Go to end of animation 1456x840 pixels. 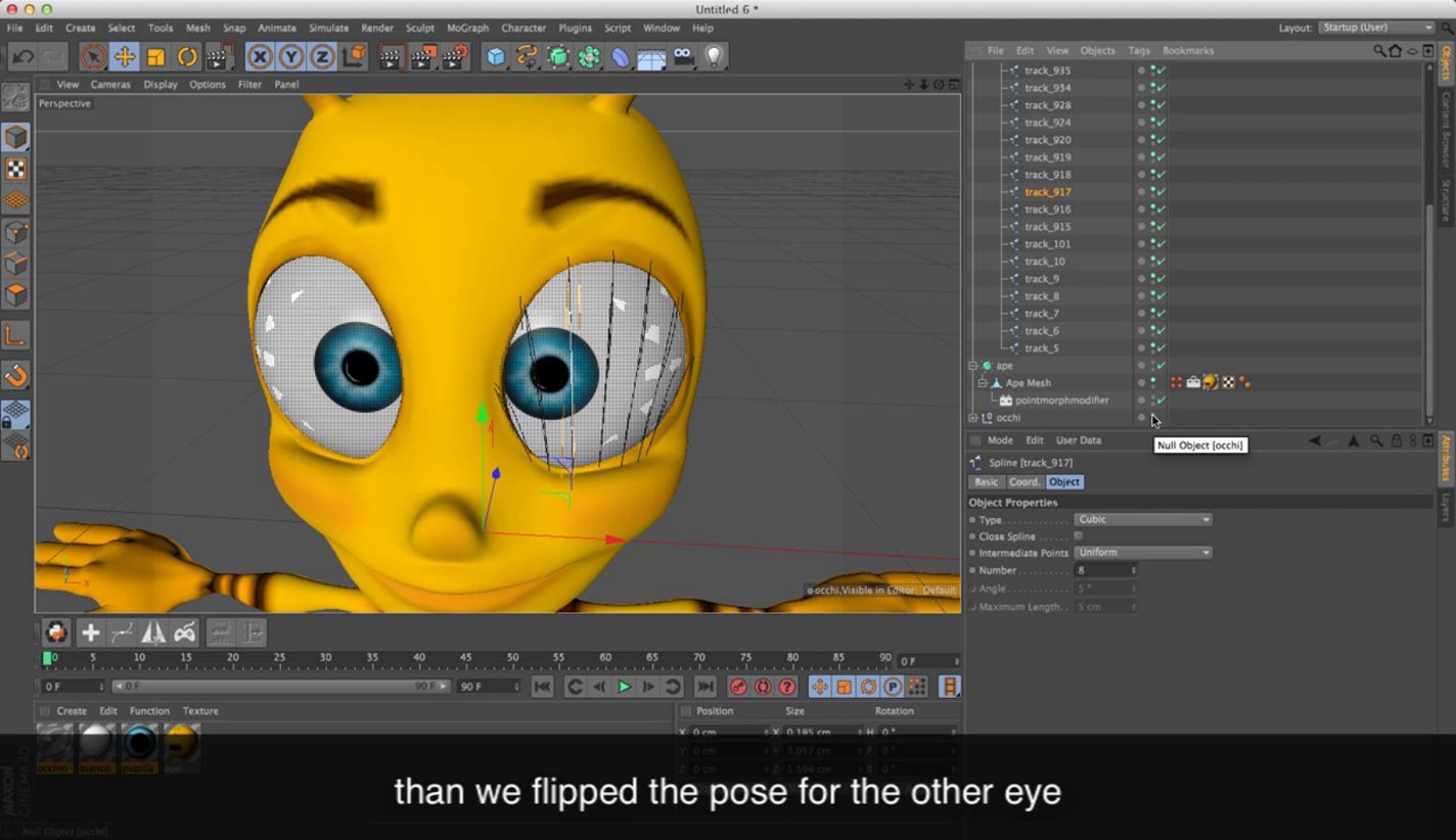pyautogui.click(x=705, y=687)
